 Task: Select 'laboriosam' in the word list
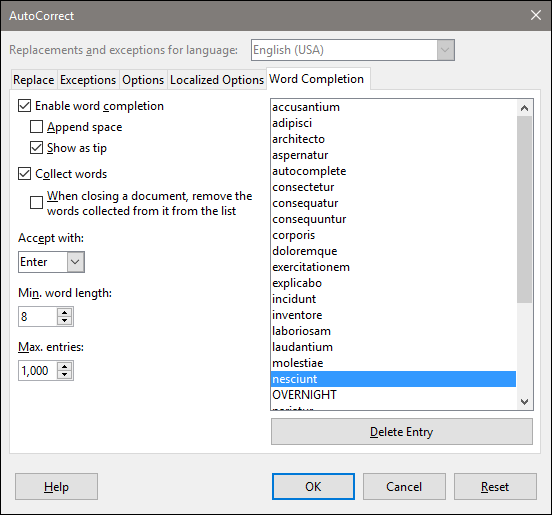click(393, 331)
